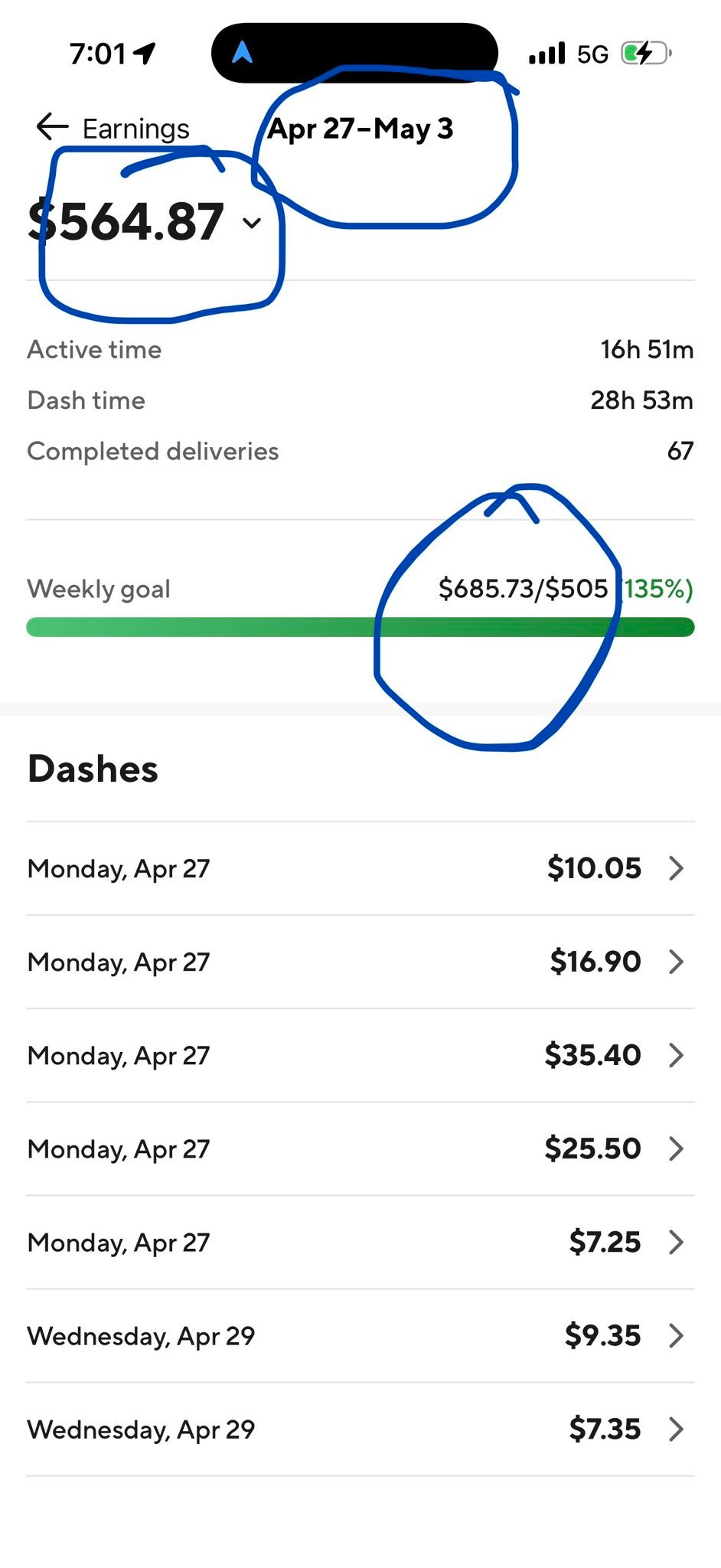Open the $7.25 dash chevron
The image size is (721, 1568).
(x=676, y=1242)
